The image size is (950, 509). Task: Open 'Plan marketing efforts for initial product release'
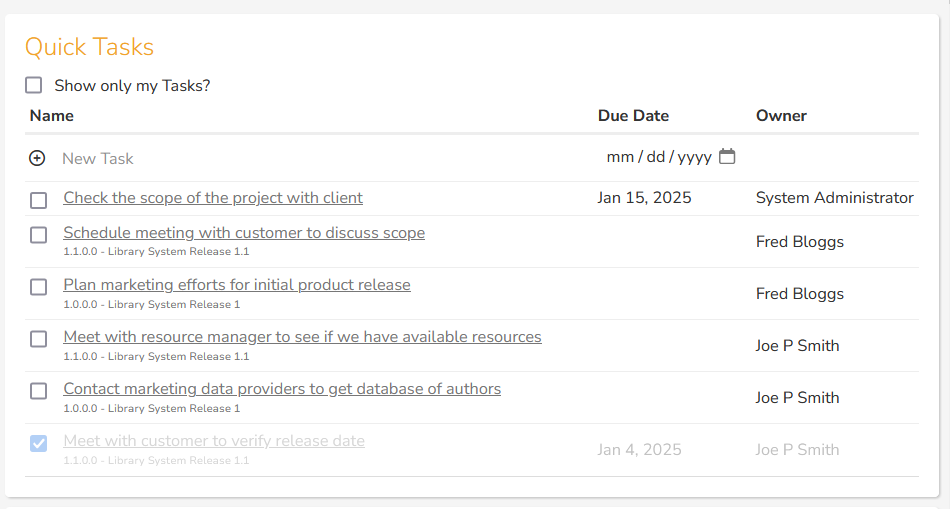click(x=237, y=285)
